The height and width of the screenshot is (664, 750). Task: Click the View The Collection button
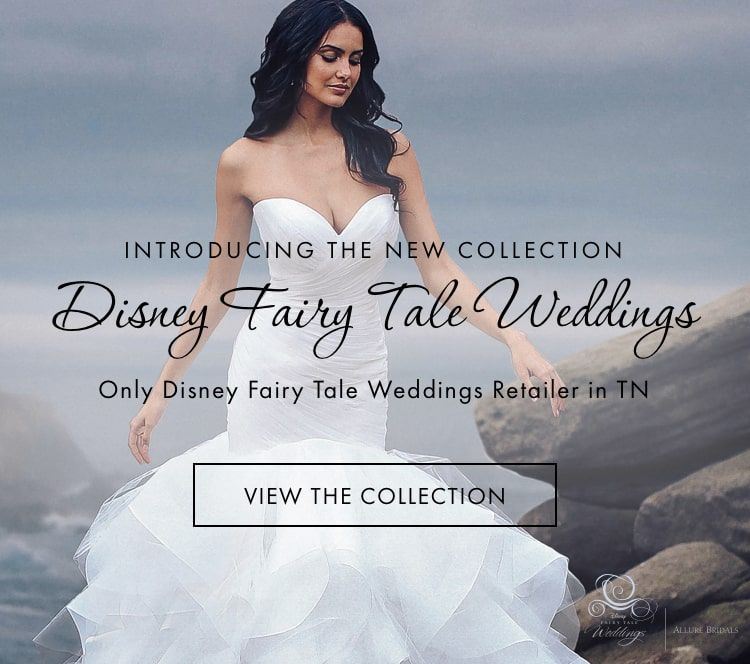(375, 495)
